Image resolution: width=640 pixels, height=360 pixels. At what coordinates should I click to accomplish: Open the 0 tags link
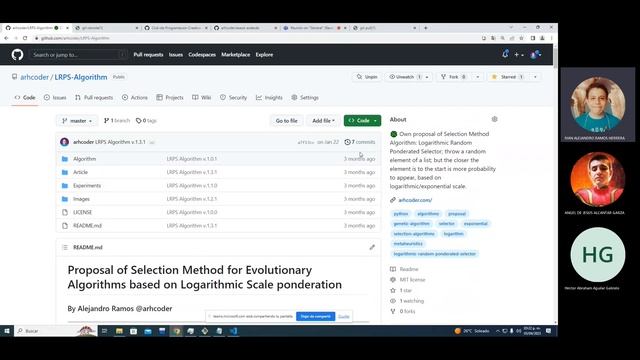pos(146,121)
